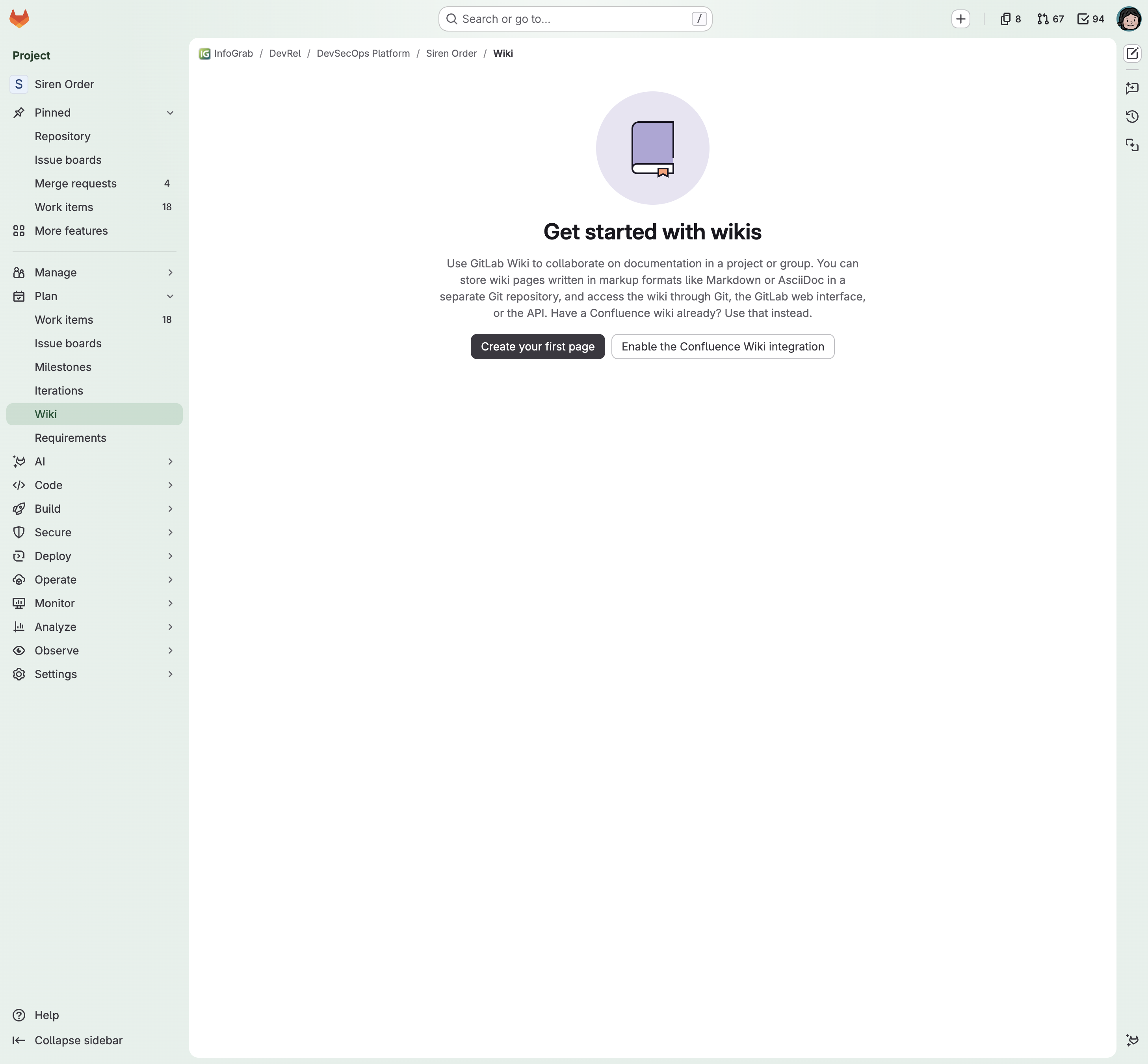Go to DevSecOps Platform in the breadcrumb
1148x1064 pixels.
coord(363,54)
